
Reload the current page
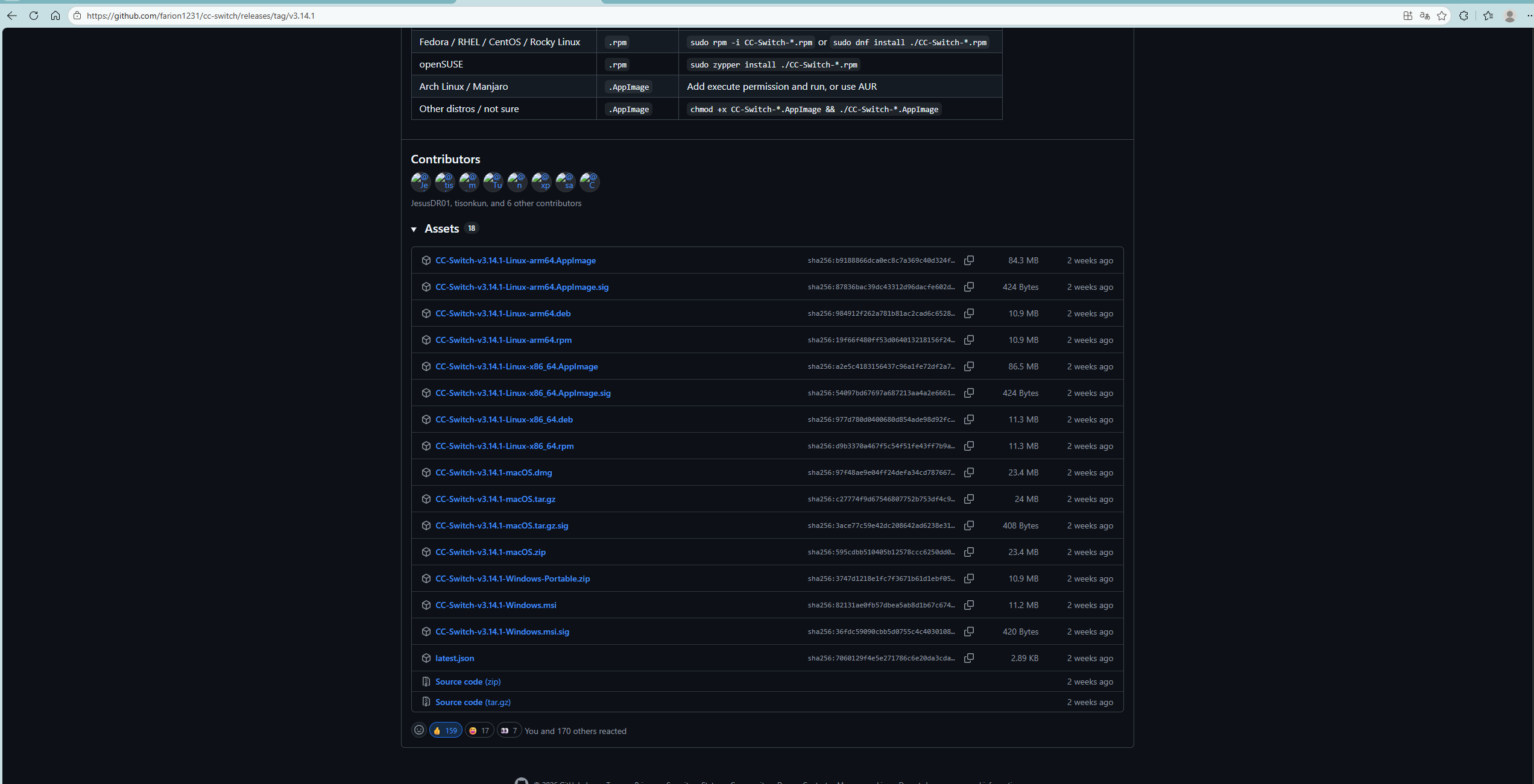coord(34,16)
